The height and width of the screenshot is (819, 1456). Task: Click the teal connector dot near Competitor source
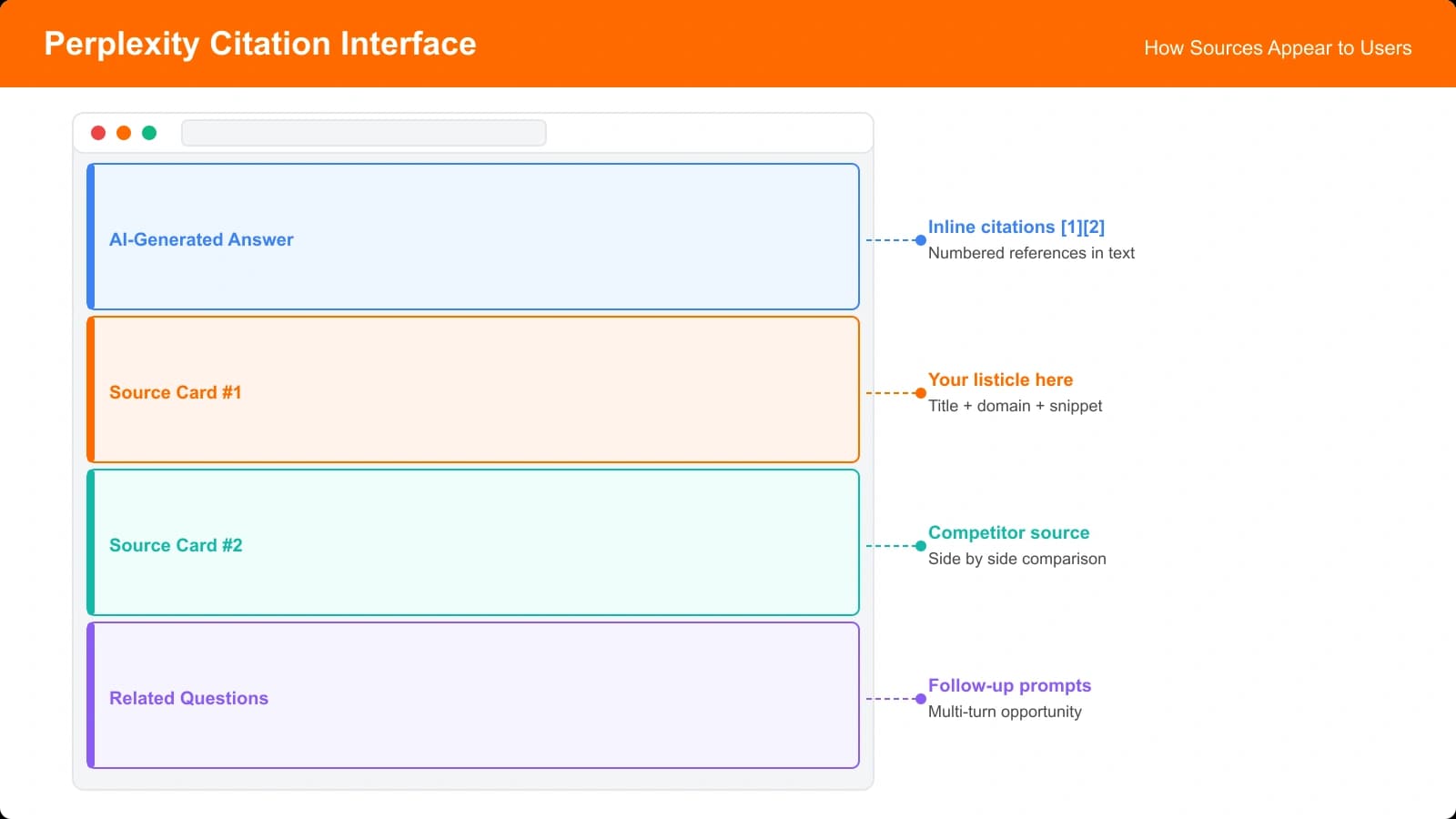[x=919, y=547]
